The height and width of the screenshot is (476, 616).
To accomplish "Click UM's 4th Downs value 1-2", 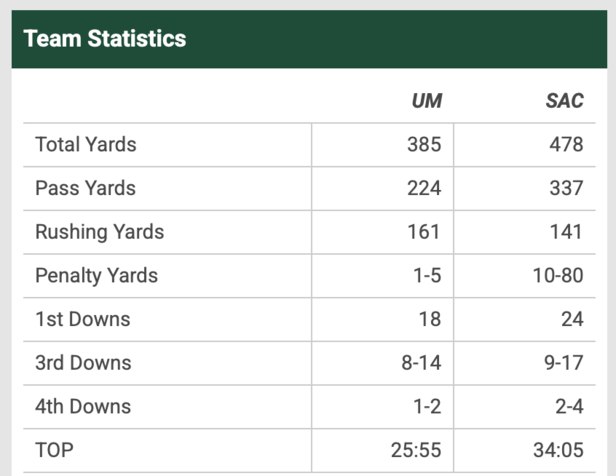I will click(427, 407).
